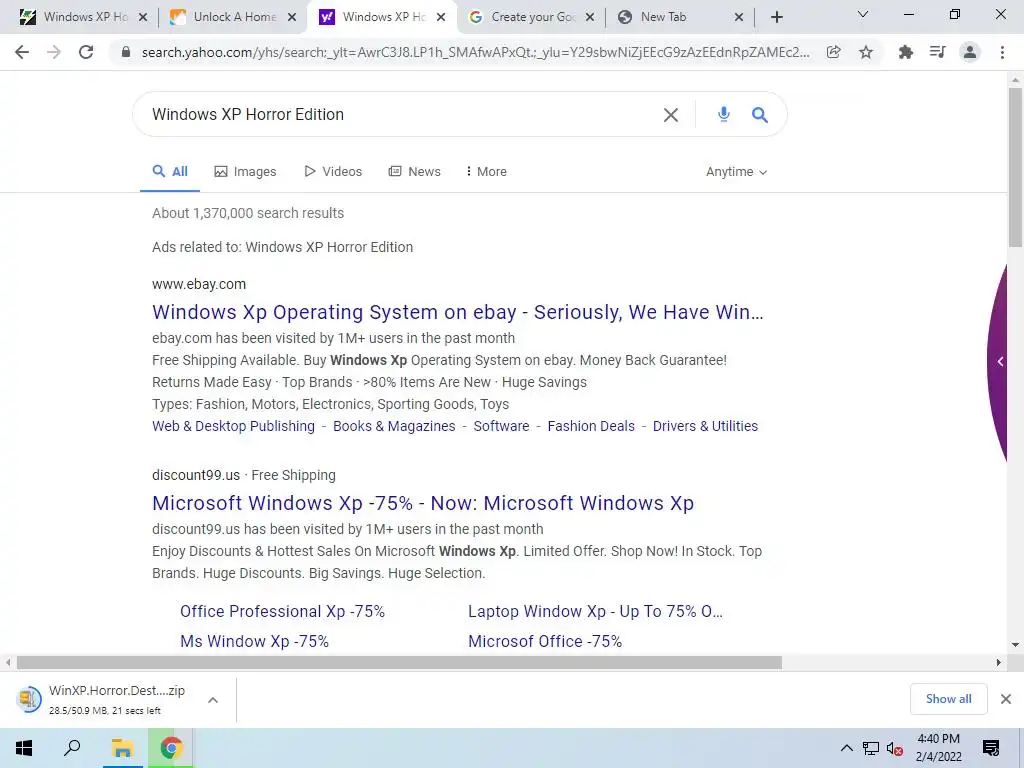Open Drivers & Utilities link
Image resolution: width=1024 pixels, height=768 pixels.
click(705, 426)
